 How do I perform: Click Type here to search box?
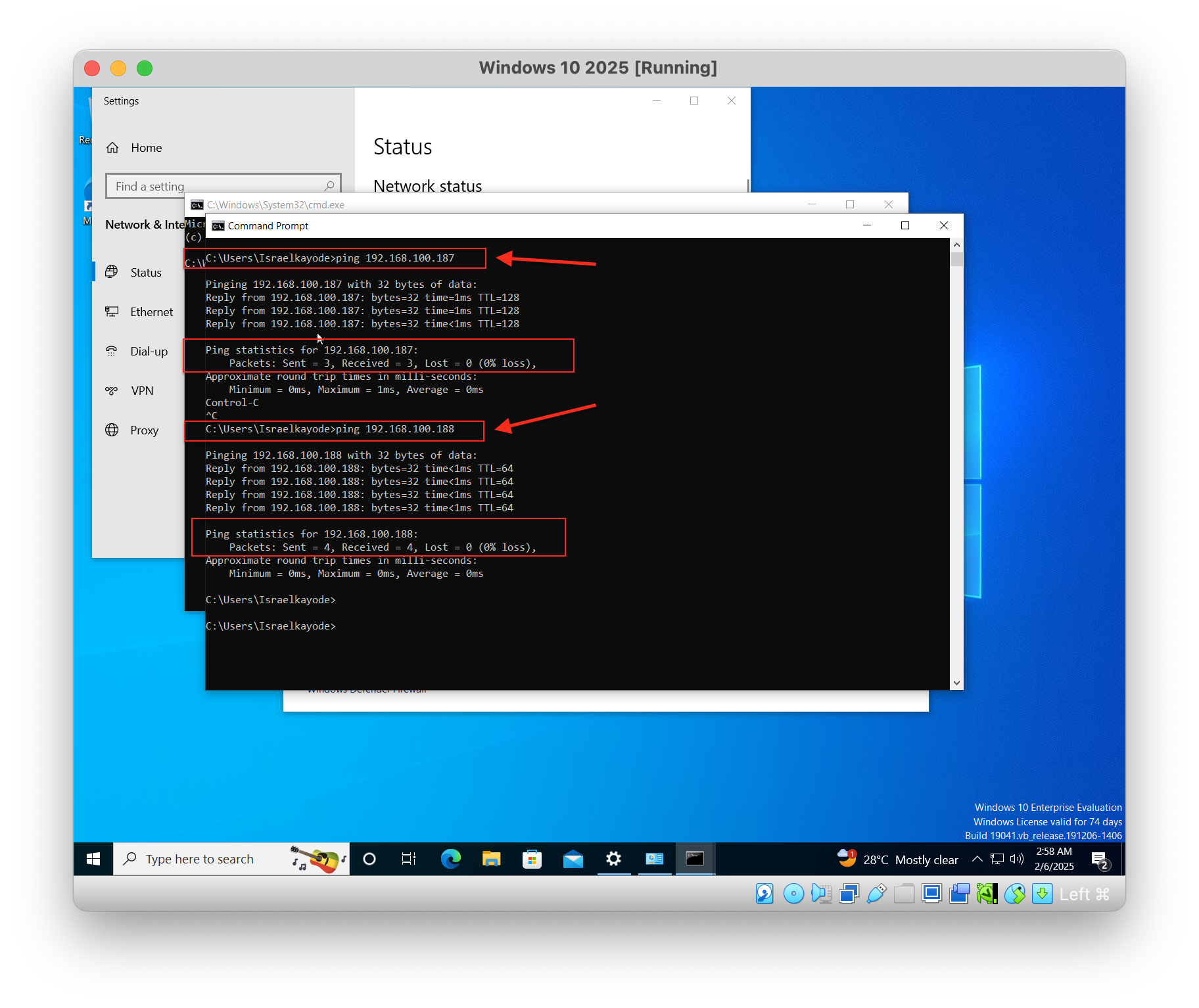(x=231, y=859)
